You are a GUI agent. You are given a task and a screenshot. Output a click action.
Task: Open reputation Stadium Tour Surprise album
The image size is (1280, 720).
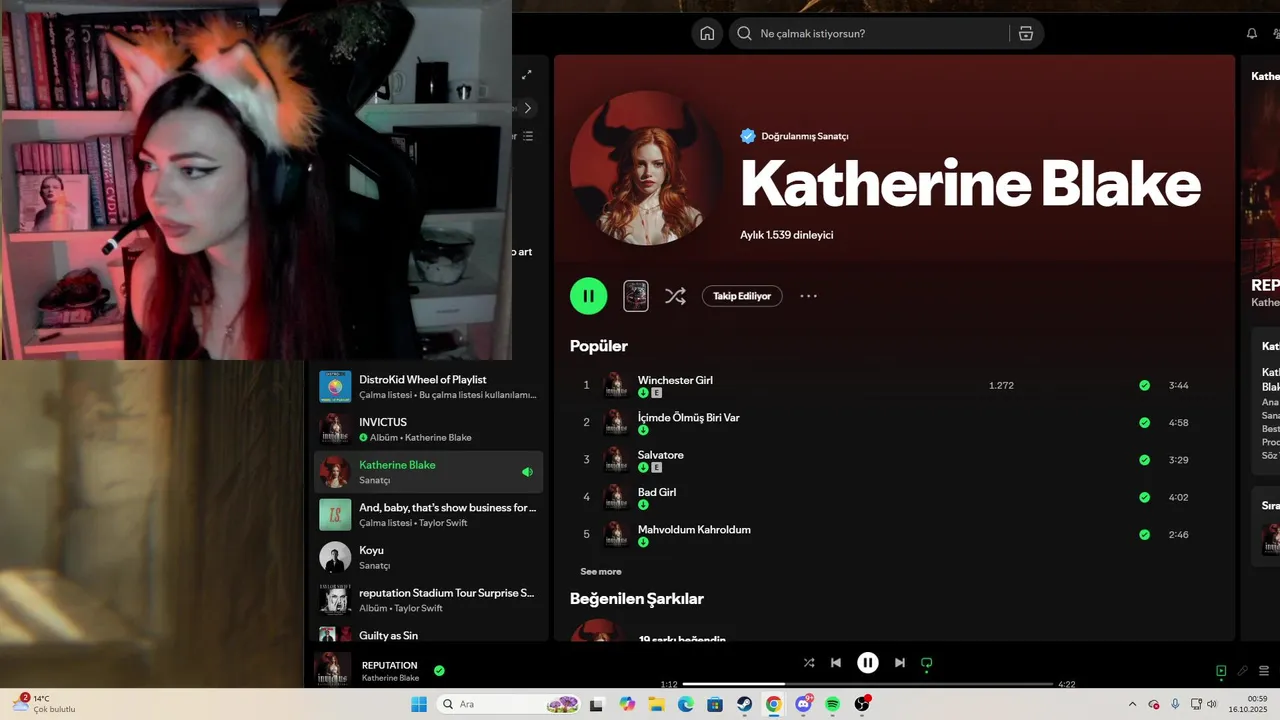428,600
